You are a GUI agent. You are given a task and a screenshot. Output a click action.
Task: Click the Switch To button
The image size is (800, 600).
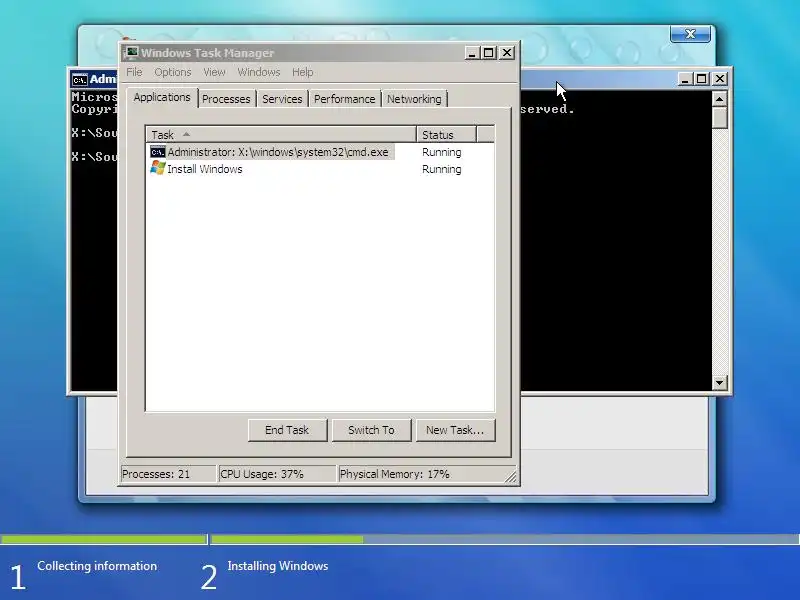371,430
